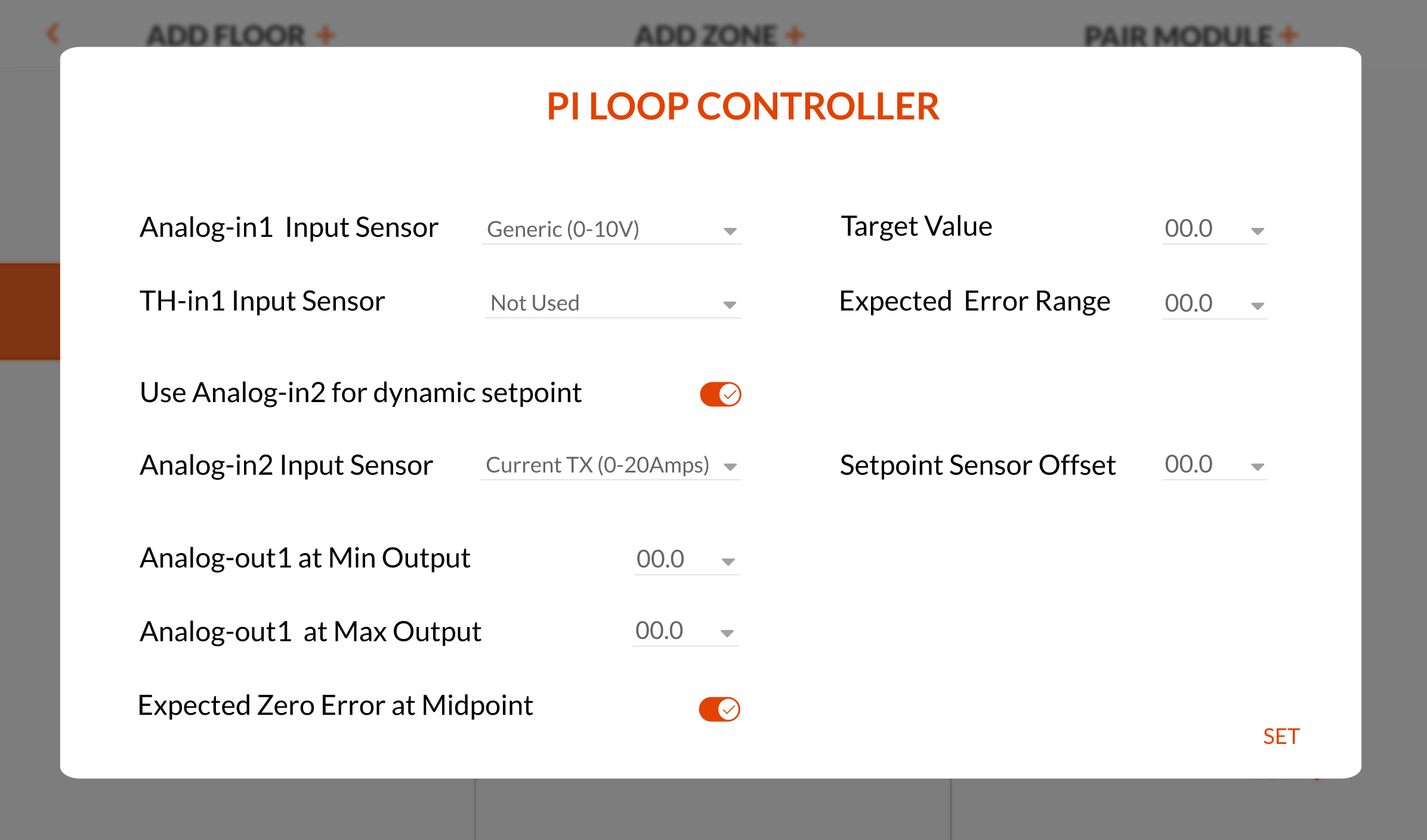Click the Analog-out1 at Max Output value field
The image size is (1427, 840).
coord(660,631)
